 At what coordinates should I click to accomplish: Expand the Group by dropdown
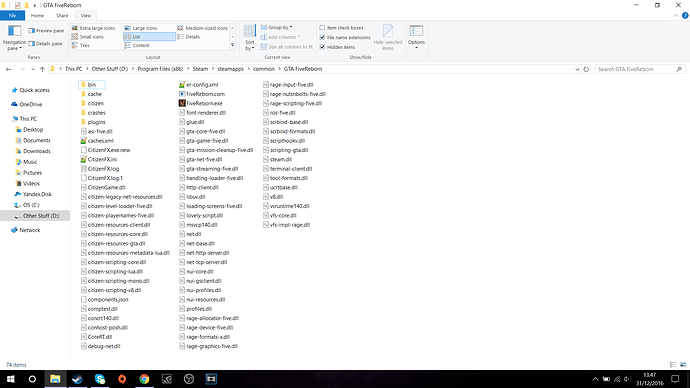point(277,27)
